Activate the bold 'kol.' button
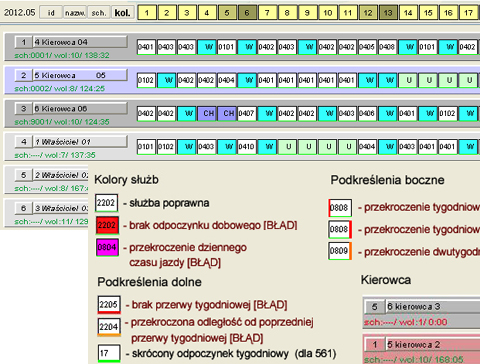 [123, 13]
